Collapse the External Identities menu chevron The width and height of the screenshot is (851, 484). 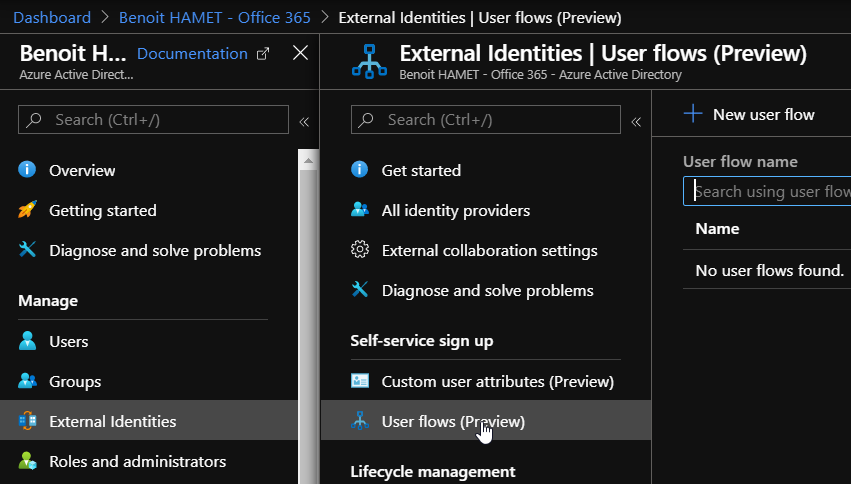pos(636,121)
